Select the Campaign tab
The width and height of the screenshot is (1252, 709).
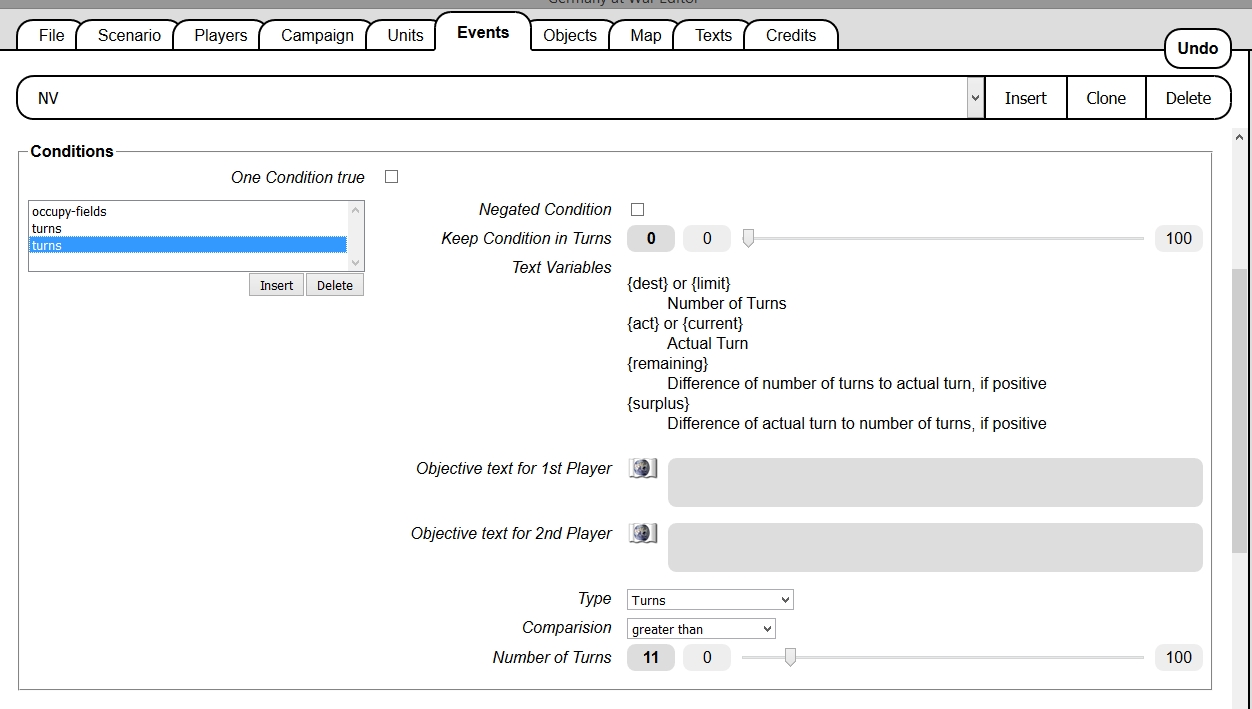(317, 35)
